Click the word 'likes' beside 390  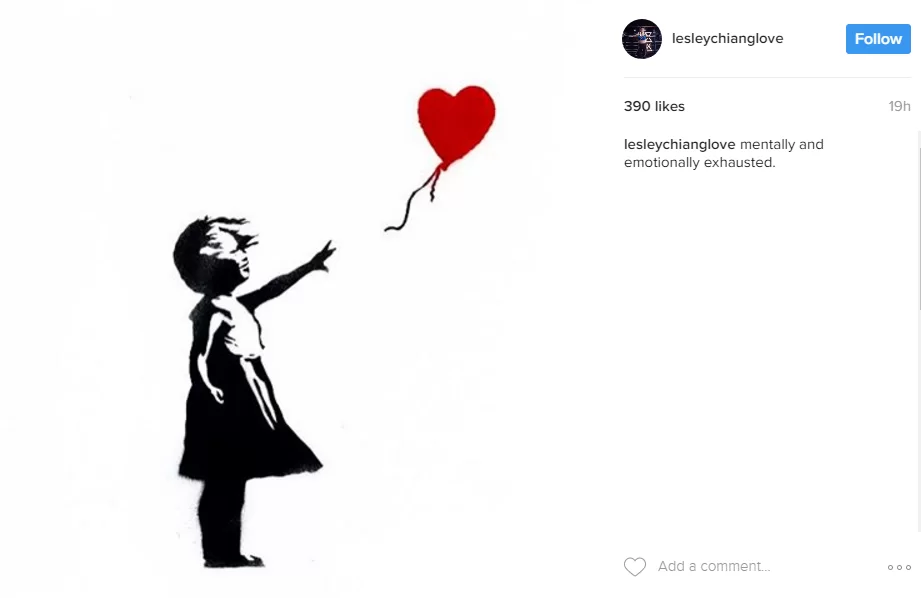click(x=670, y=106)
